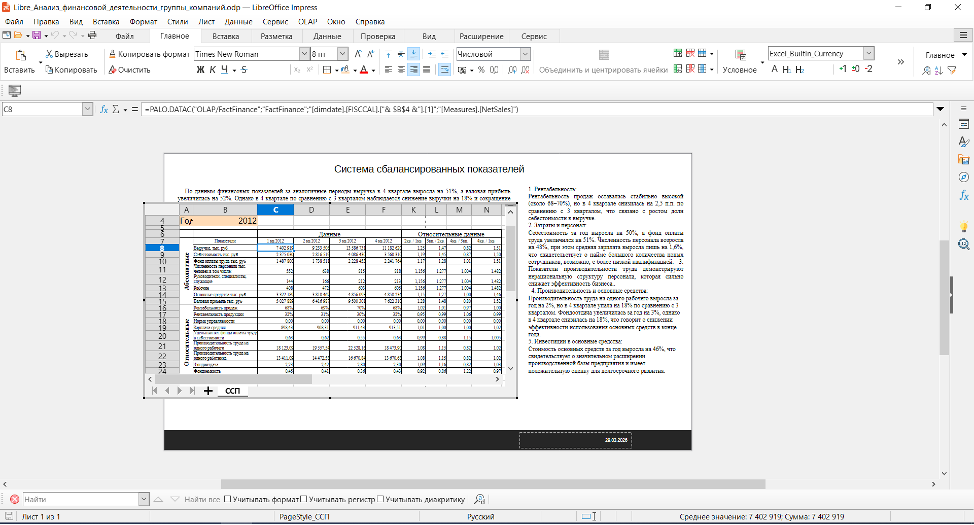
Task: Open document folder icon
Action: point(17,36)
